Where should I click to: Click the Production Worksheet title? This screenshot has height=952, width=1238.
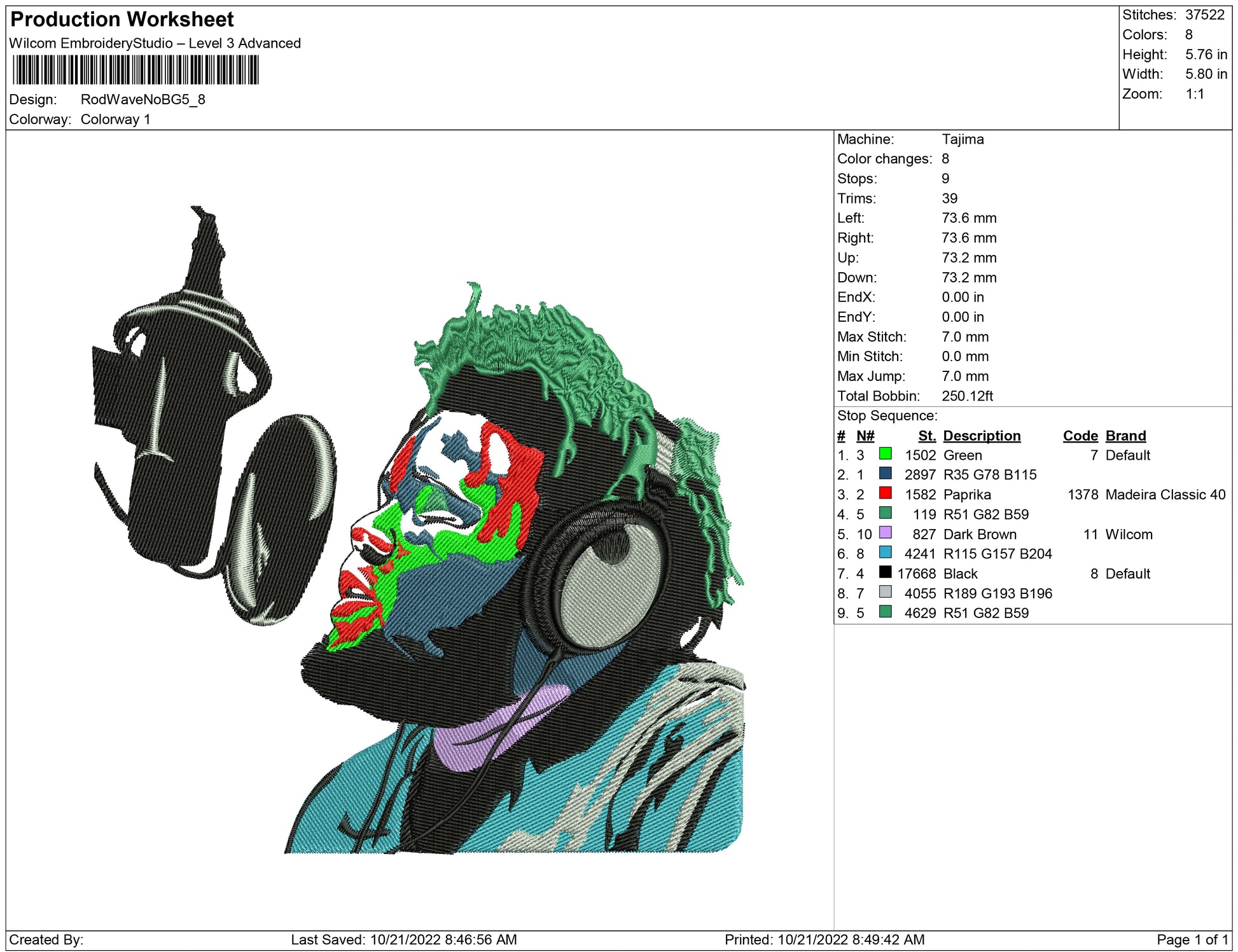pyautogui.click(x=122, y=19)
